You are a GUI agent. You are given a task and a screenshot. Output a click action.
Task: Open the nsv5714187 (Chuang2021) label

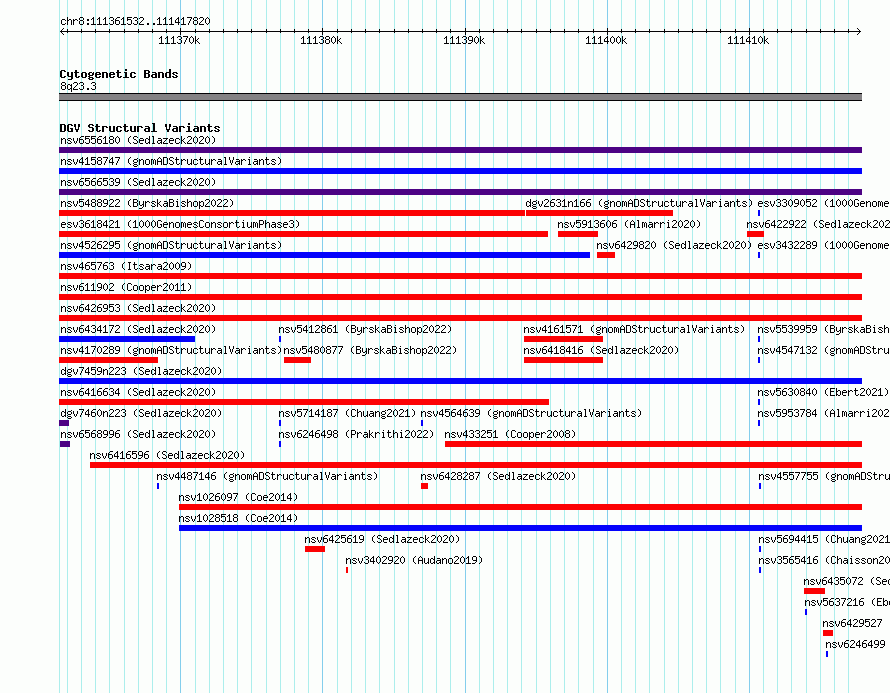click(347, 413)
